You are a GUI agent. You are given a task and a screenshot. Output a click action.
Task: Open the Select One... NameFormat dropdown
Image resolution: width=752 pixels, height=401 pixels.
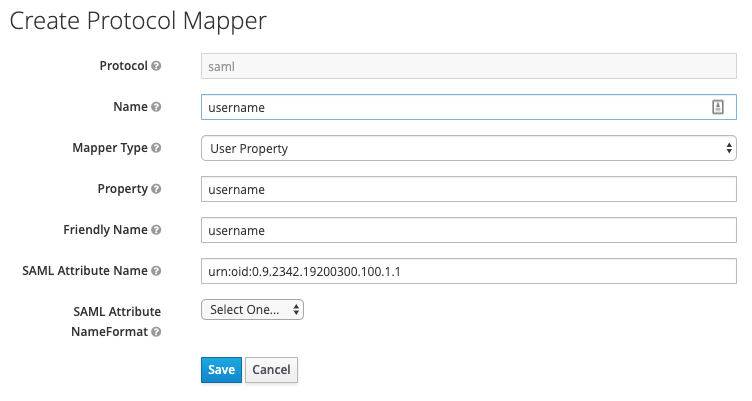coord(252,309)
